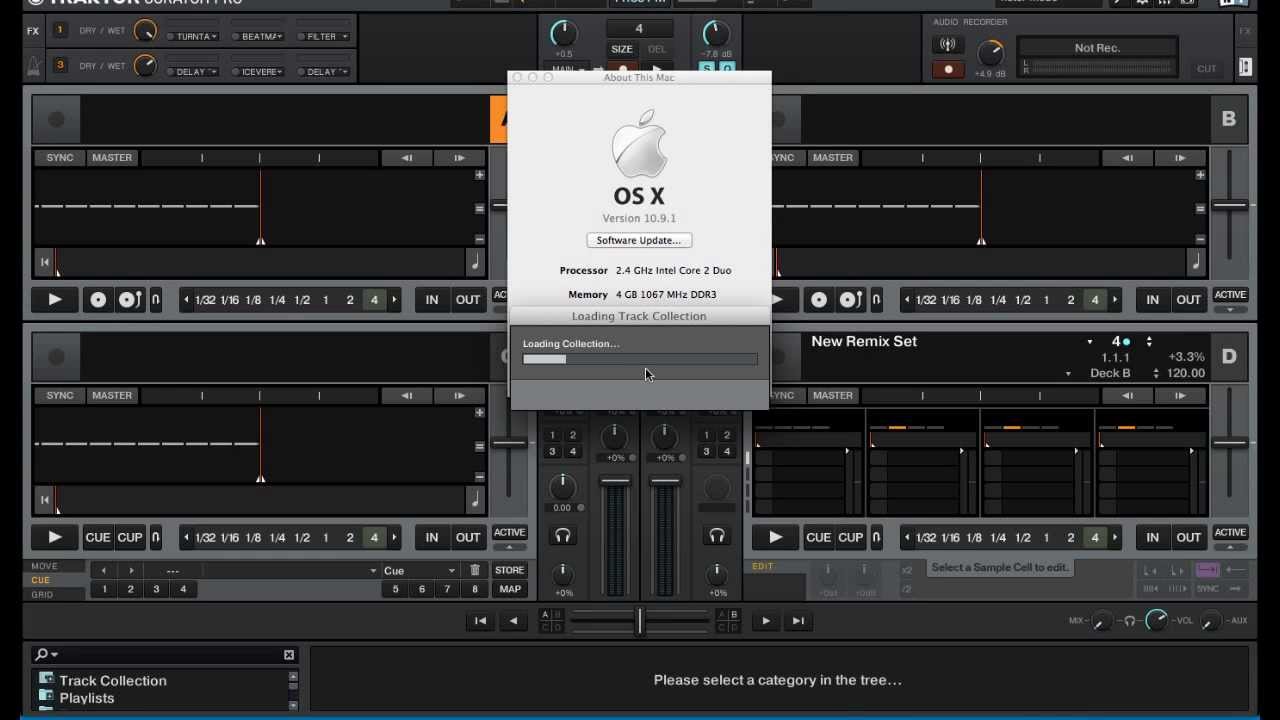
Task: Click Software Update in About This Mac
Action: tap(639, 240)
